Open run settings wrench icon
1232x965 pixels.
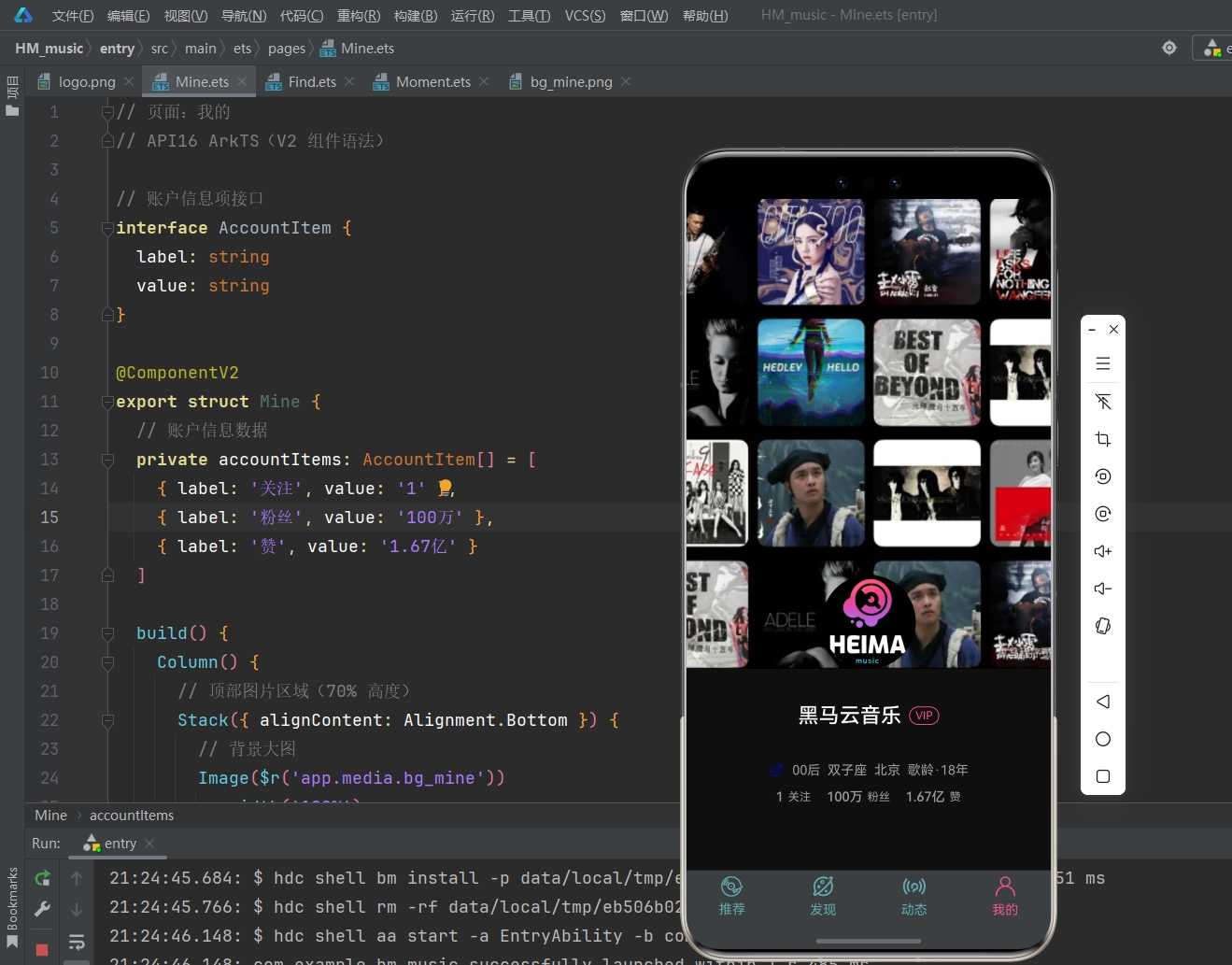43,909
